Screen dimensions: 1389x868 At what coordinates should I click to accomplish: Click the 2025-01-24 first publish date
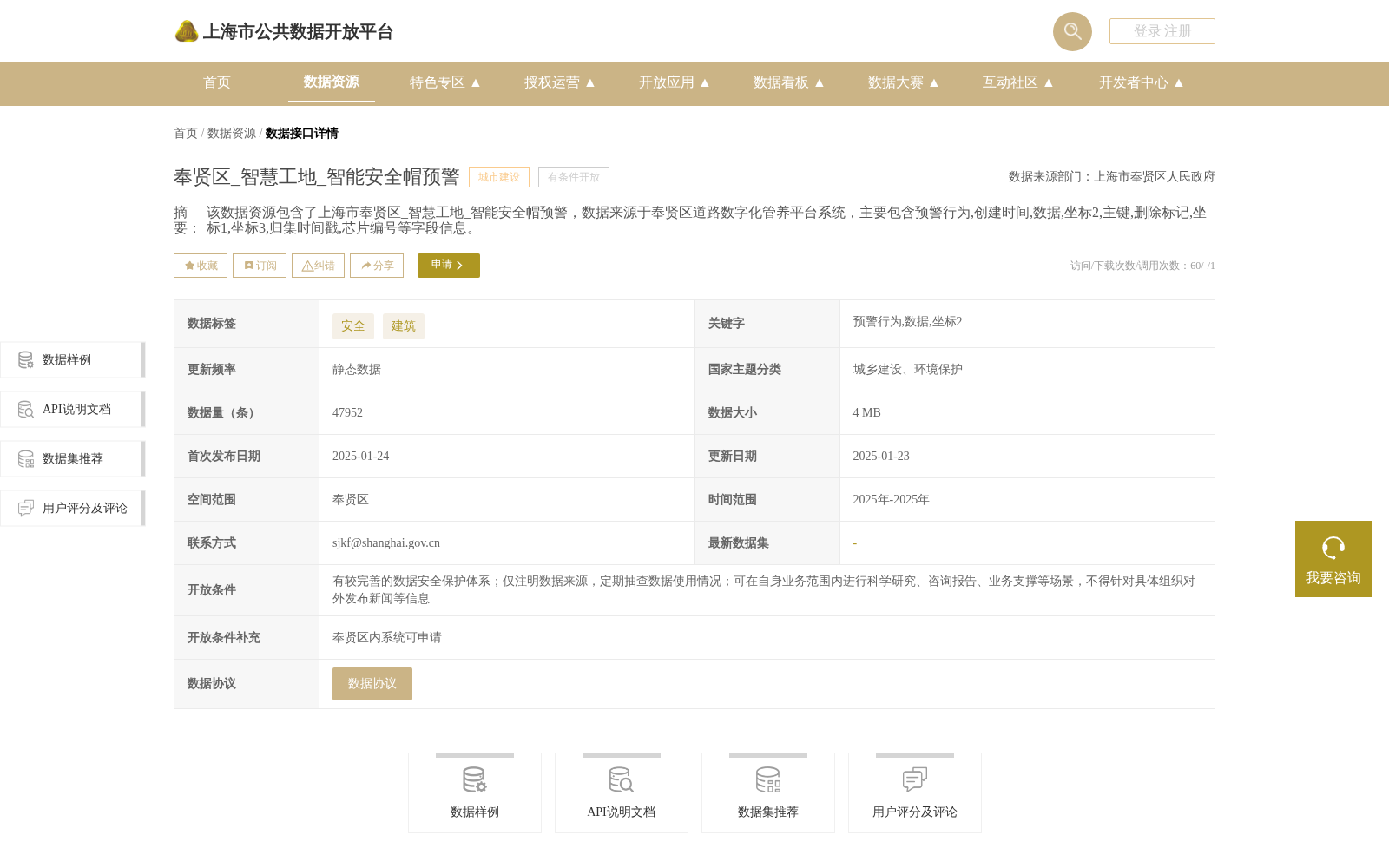tap(361, 457)
